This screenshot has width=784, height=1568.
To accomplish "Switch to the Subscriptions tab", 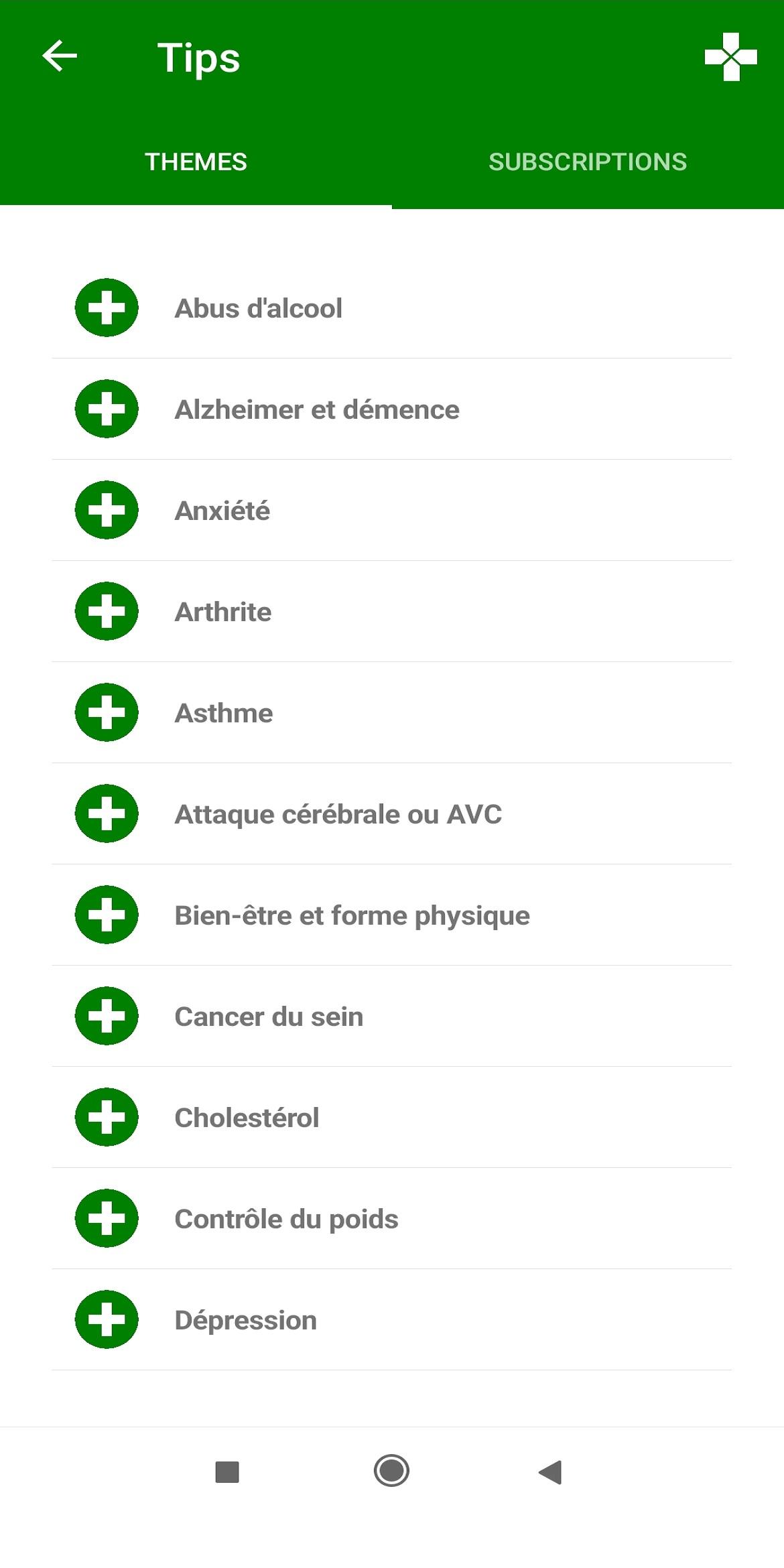I will (588, 162).
